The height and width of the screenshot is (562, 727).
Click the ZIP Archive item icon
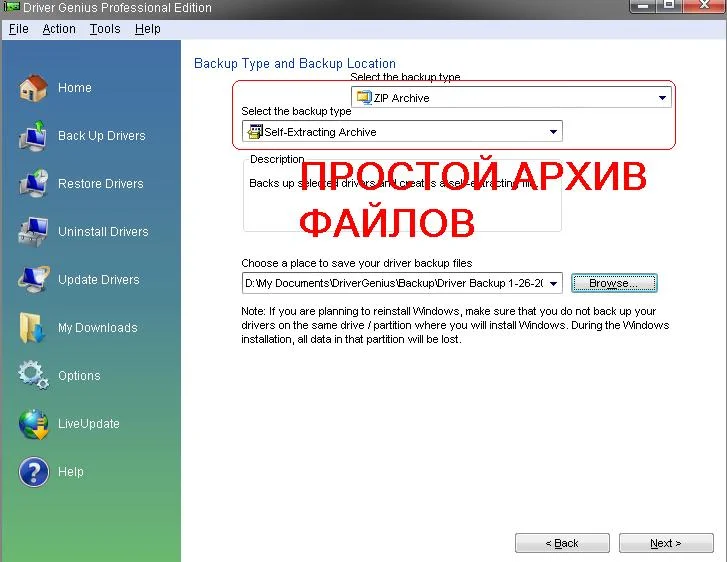(364, 97)
